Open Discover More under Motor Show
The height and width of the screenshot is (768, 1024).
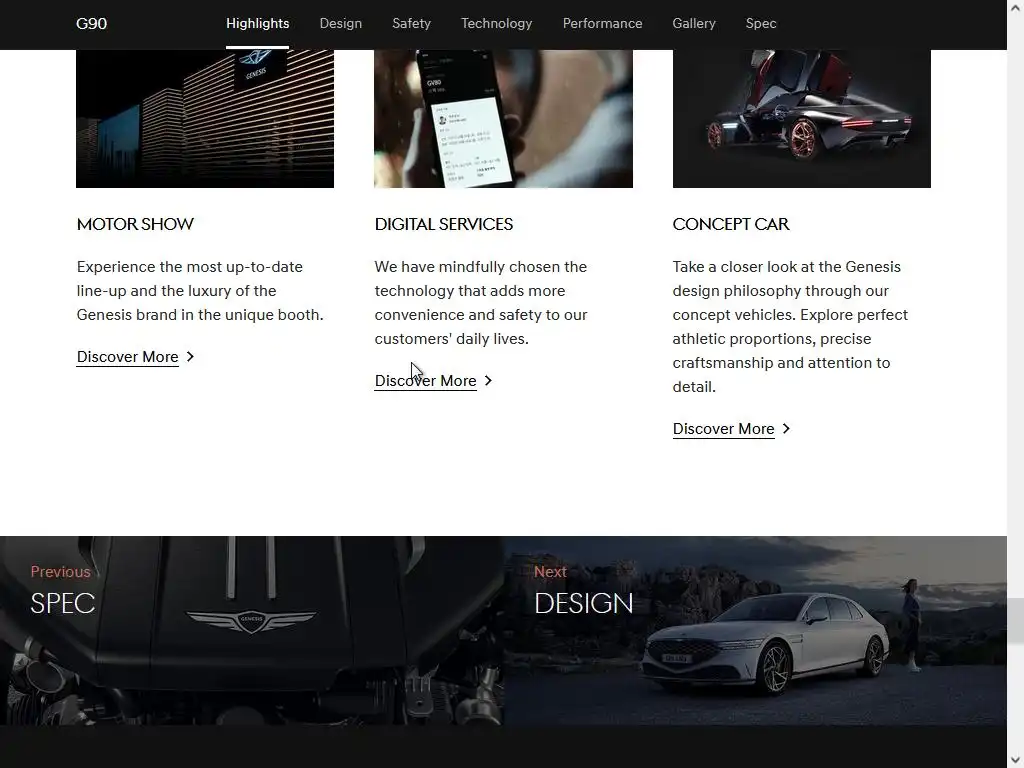tap(127, 357)
